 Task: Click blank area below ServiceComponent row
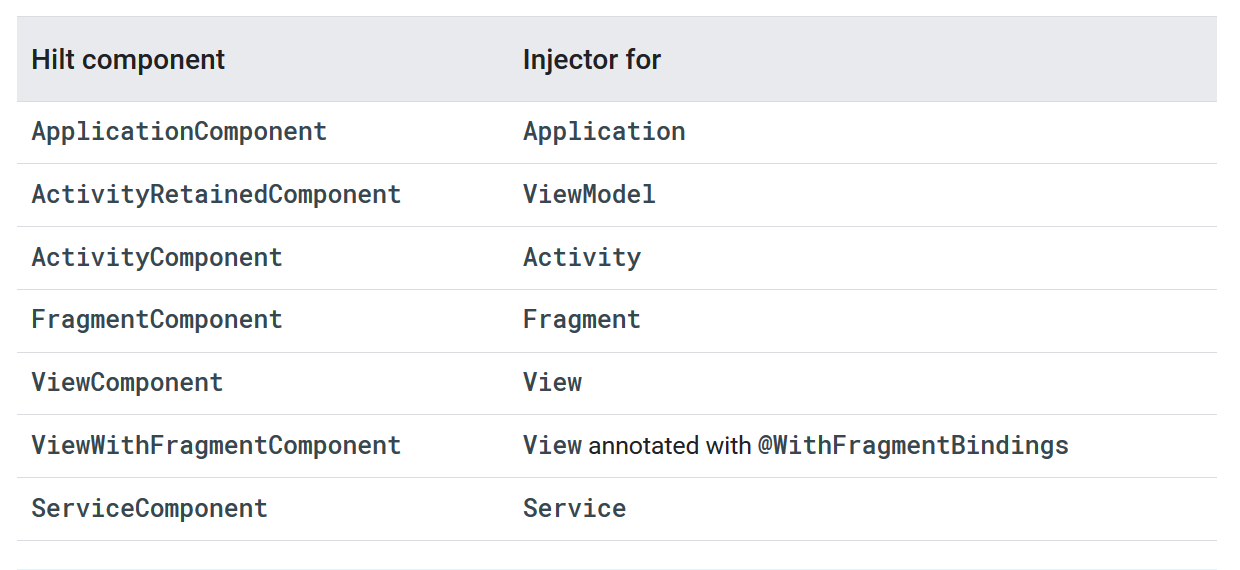[616, 555]
